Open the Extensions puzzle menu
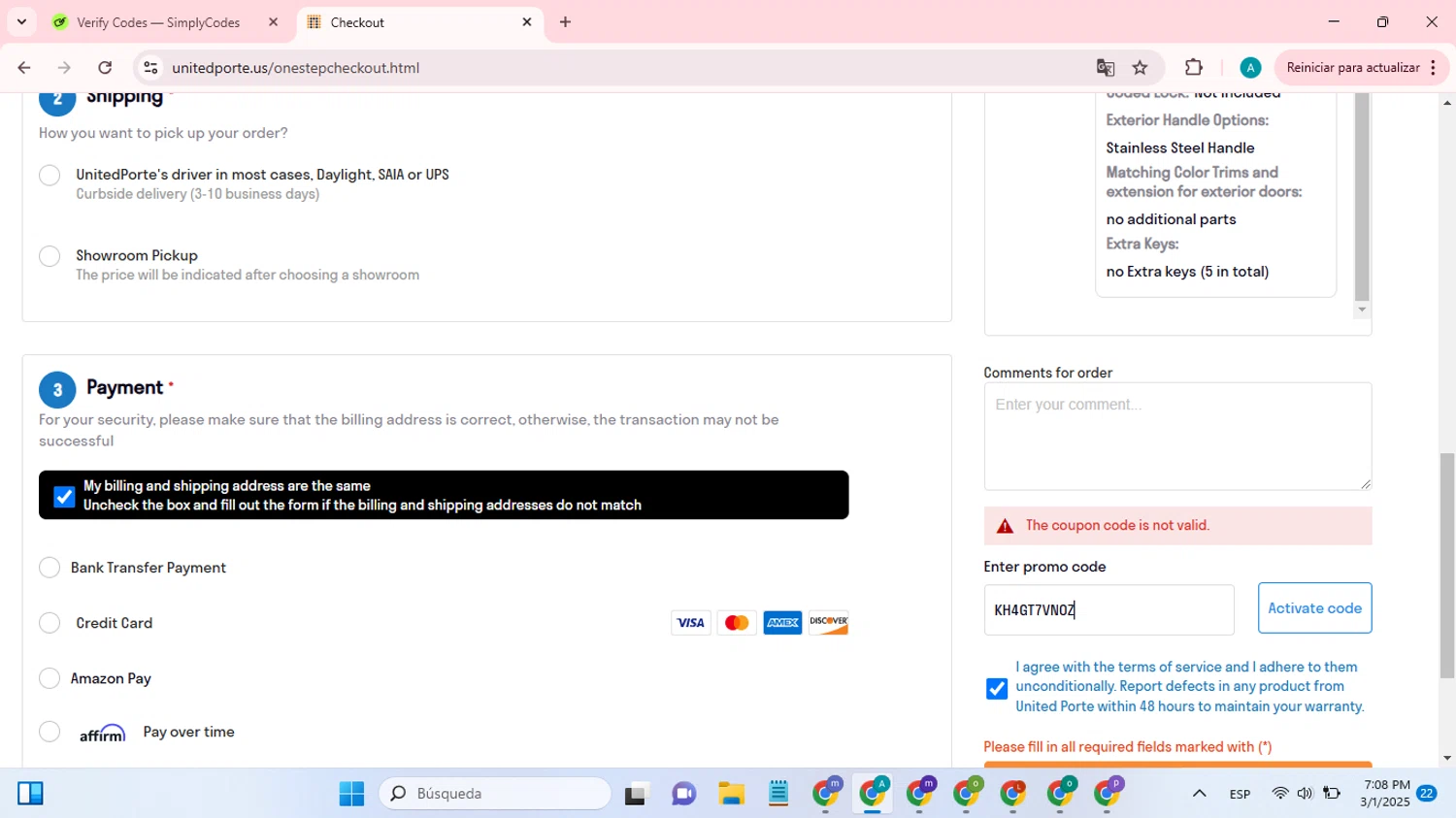 pos(1194,68)
